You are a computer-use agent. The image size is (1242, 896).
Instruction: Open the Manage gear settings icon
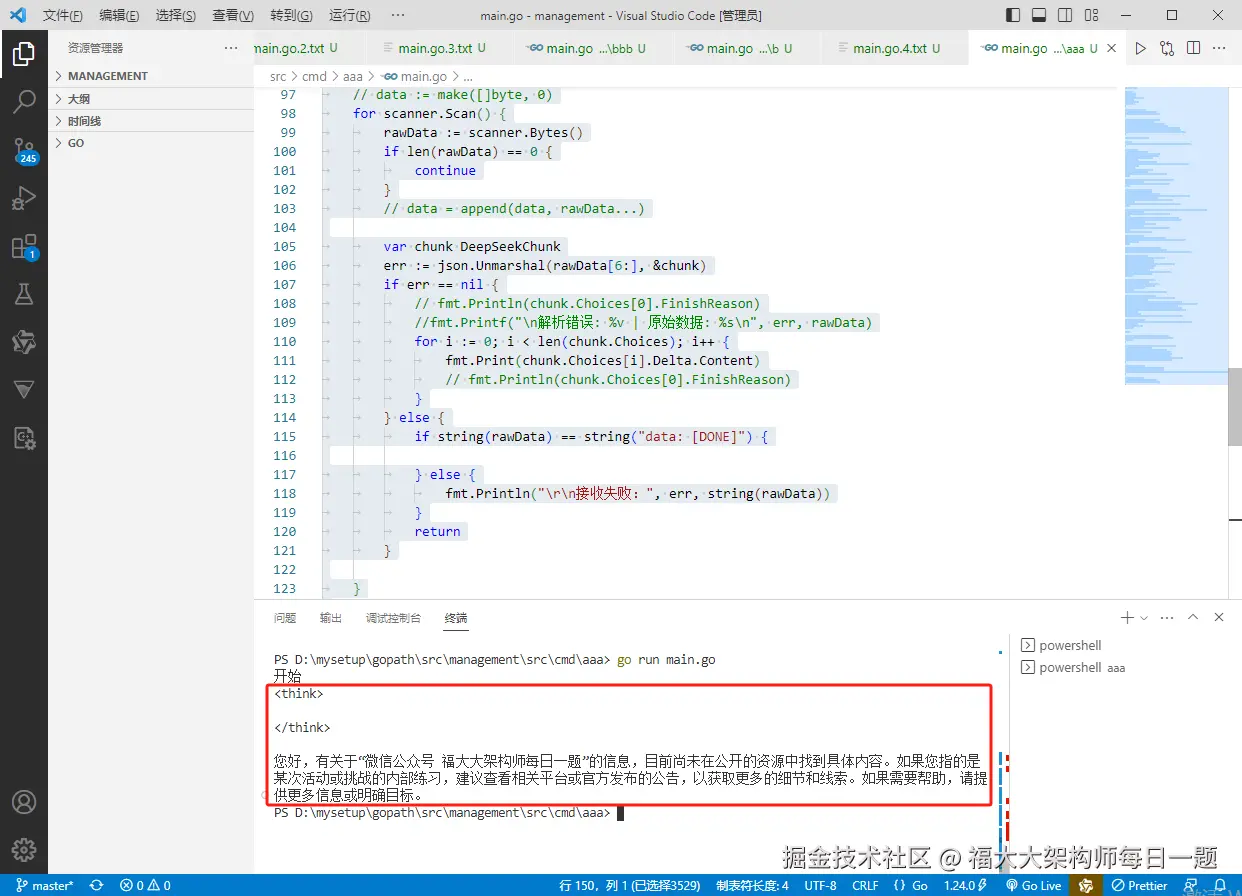click(x=24, y=850)
